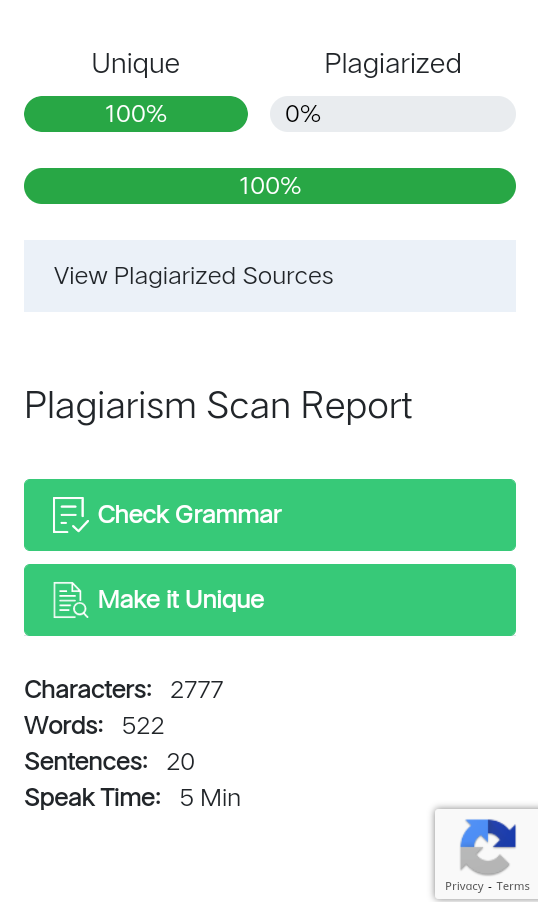Click the Speak Time label
This screenshot has height=902, width=538.
(93, 798)
